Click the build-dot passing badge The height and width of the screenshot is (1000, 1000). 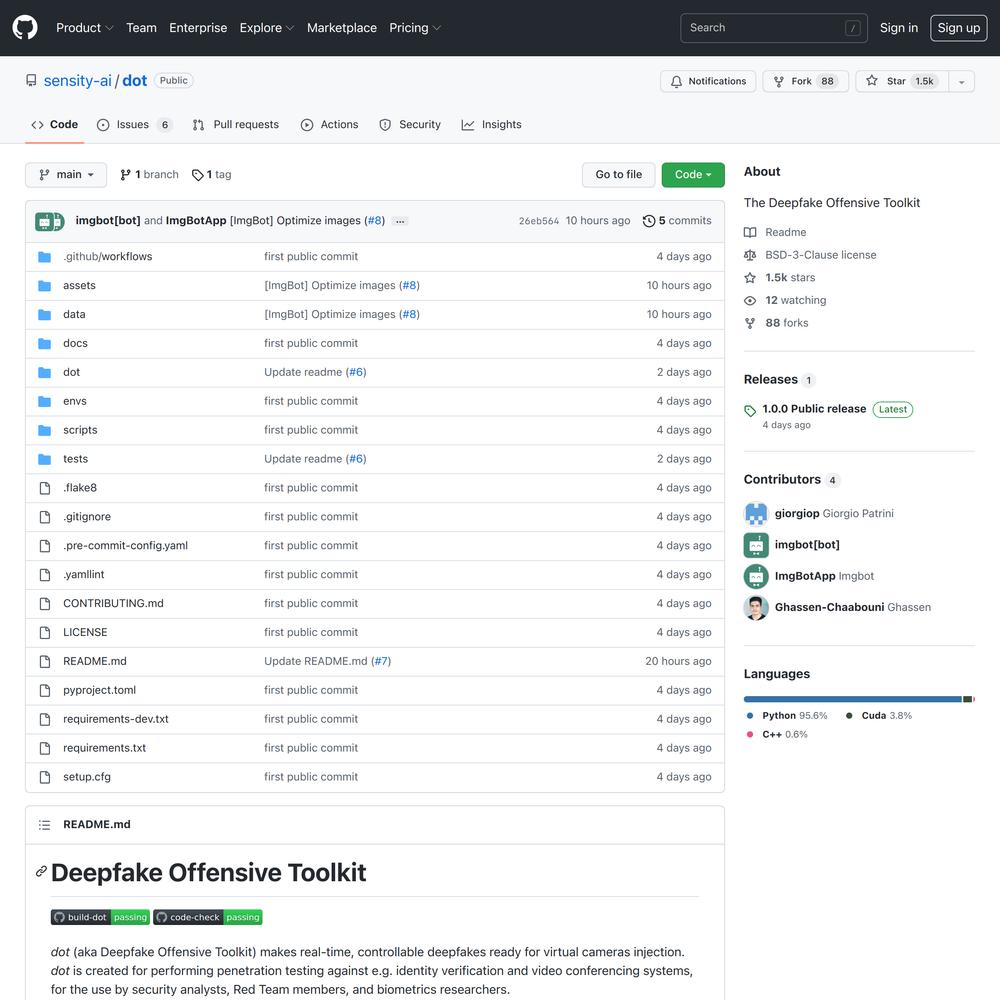tap(100, 917)
